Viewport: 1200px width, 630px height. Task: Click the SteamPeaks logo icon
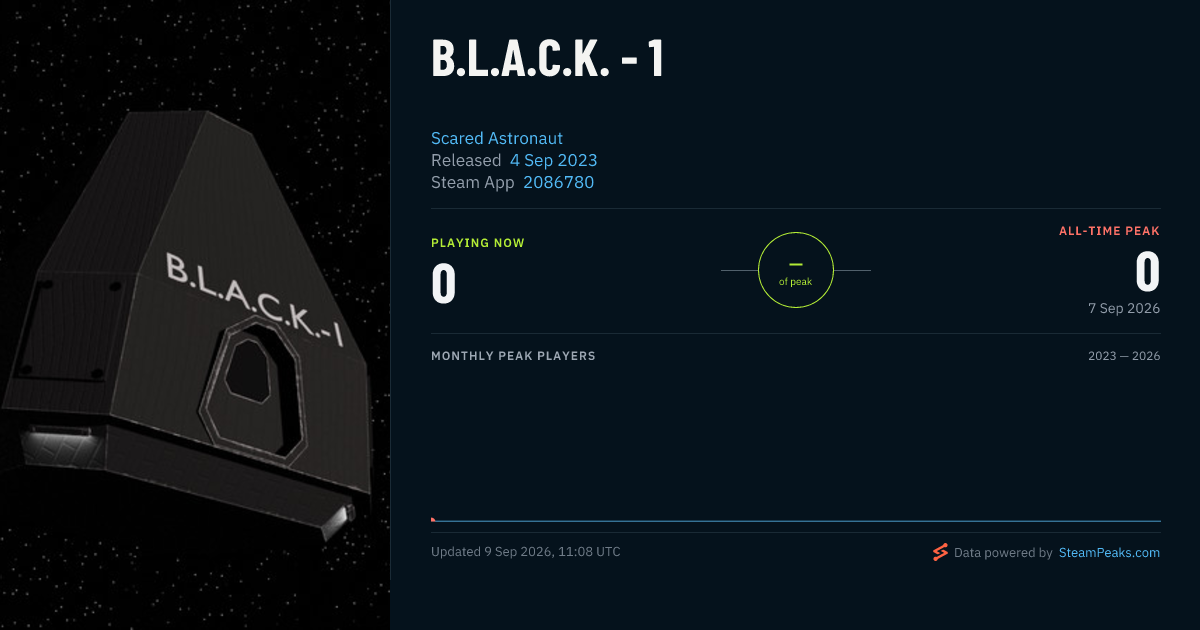(x=940, y=552)
